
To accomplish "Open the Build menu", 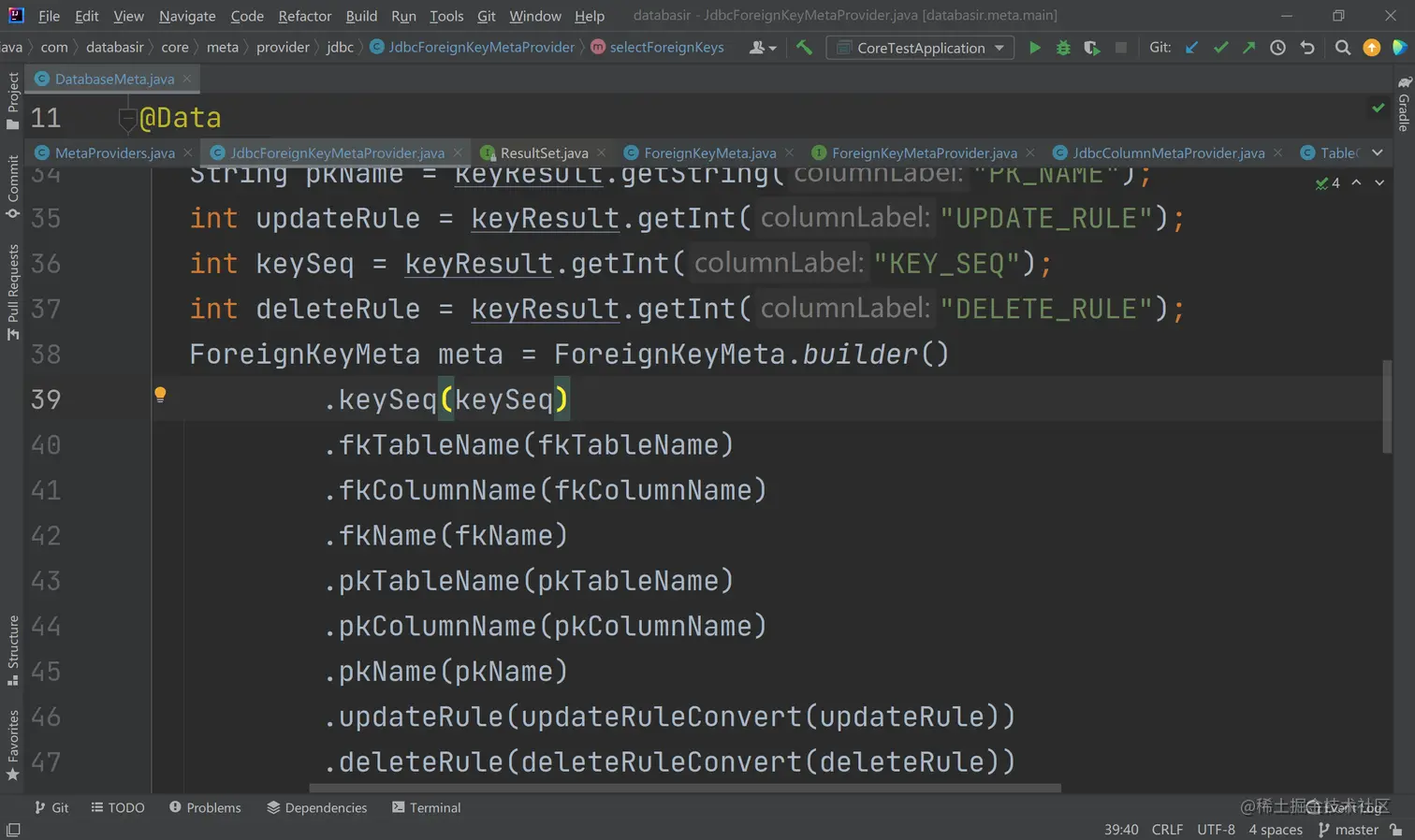I will coord(361,16).
